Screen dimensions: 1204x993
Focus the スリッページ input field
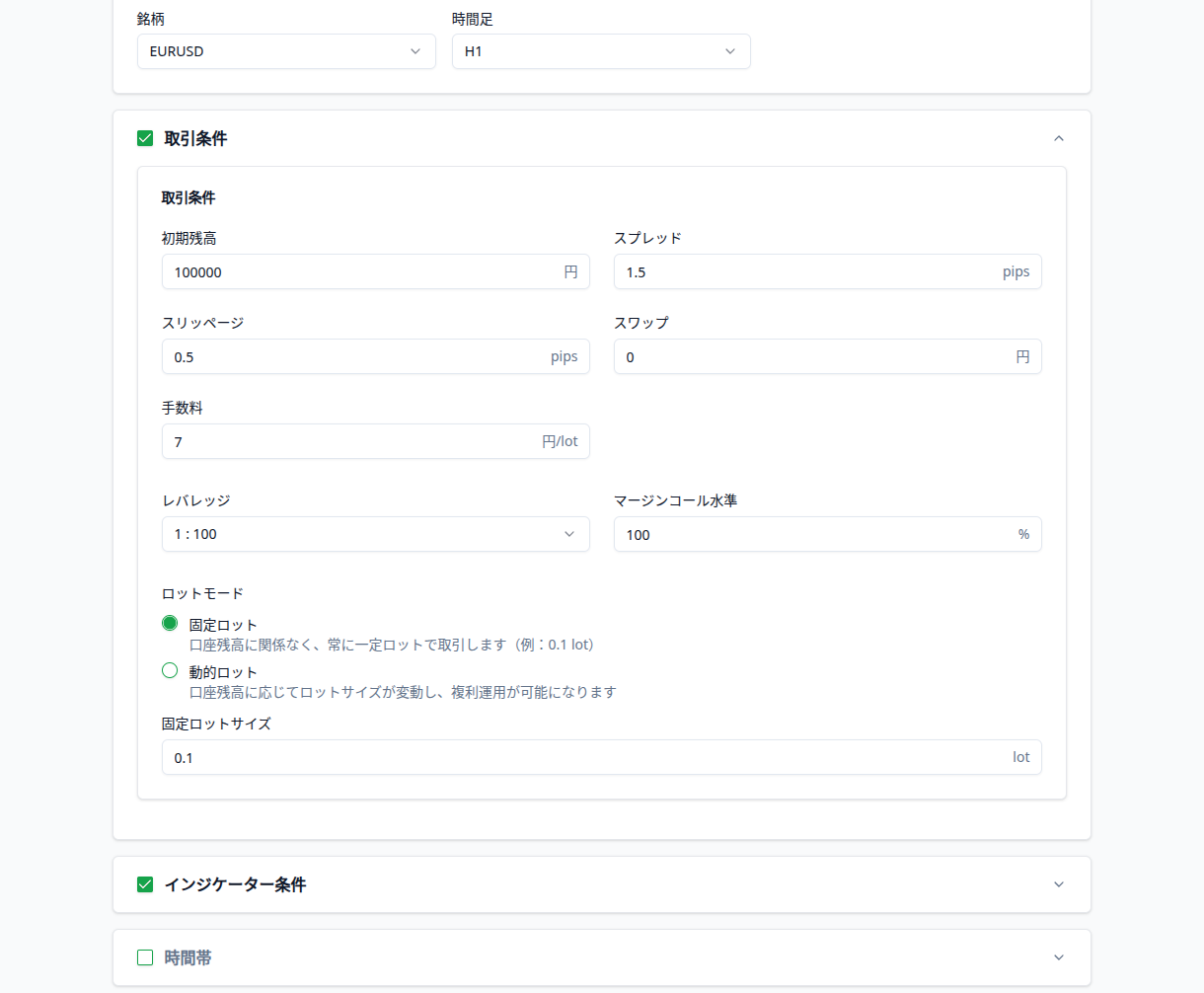pyautogui.click(x=355, y=357)
